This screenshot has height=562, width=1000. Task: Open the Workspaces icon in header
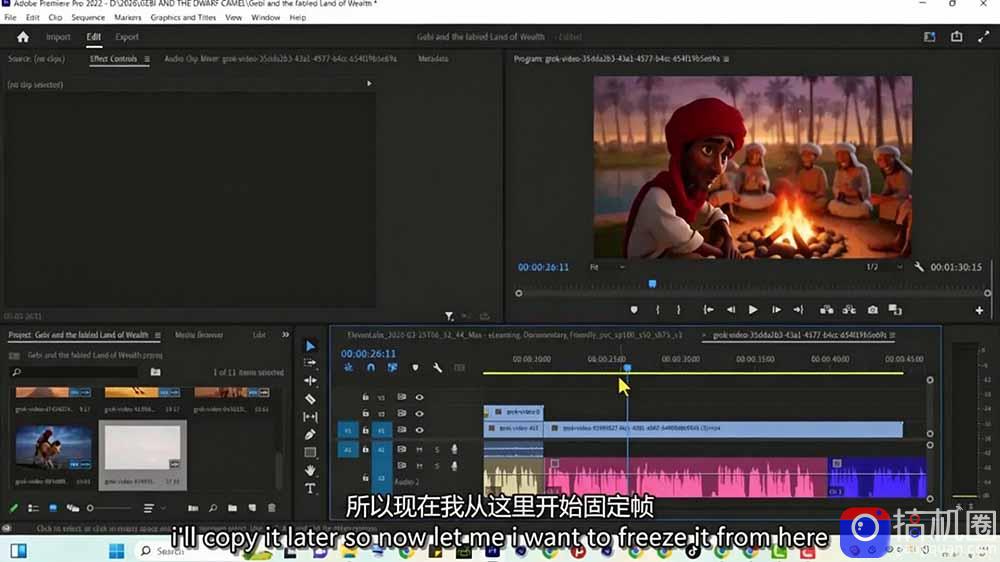[x=929, y=37]
